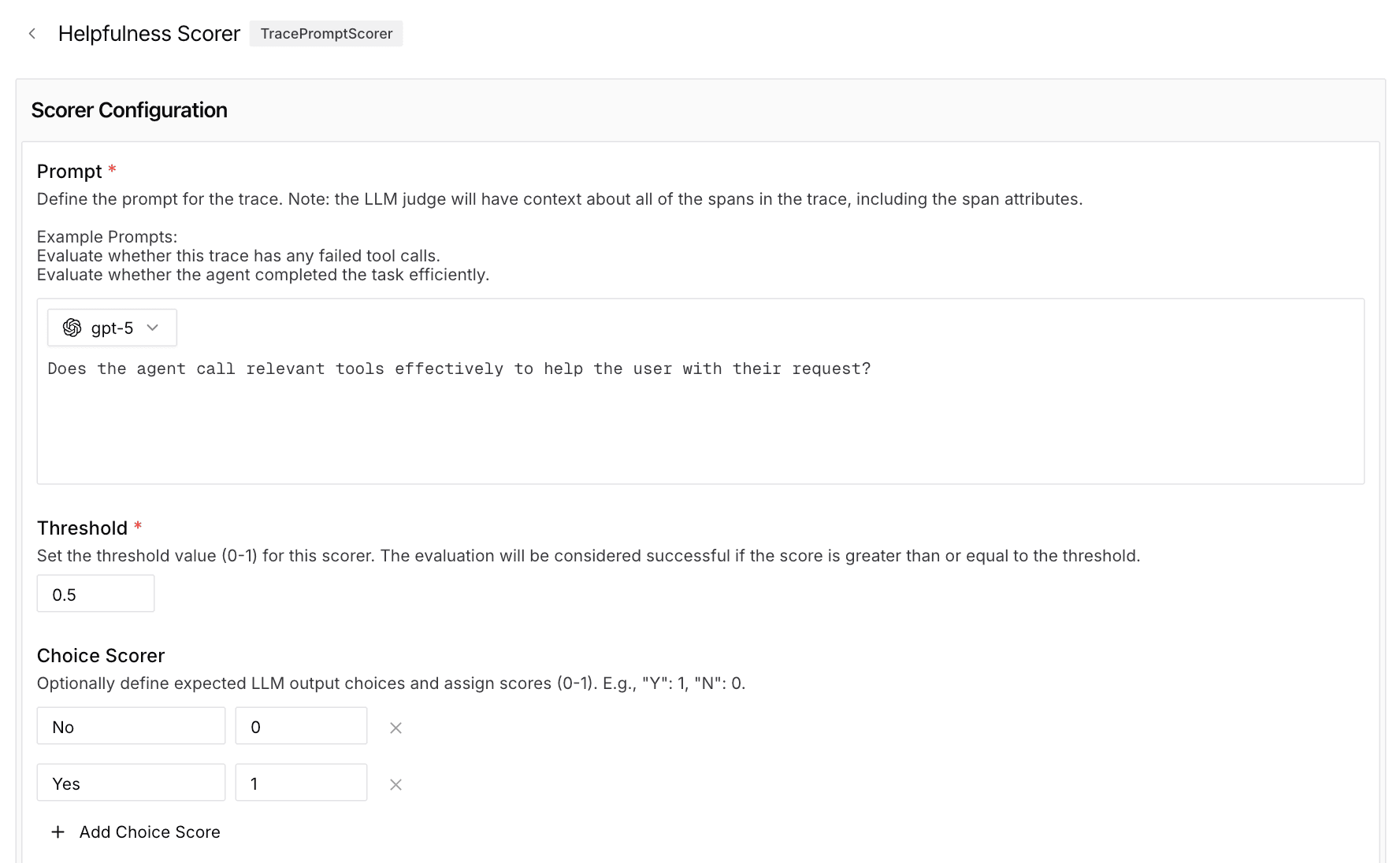Remove the "Yes" choice using its X icon
Image resolution: width=1400 pixels, height=863 pixels.
(395, 784)
